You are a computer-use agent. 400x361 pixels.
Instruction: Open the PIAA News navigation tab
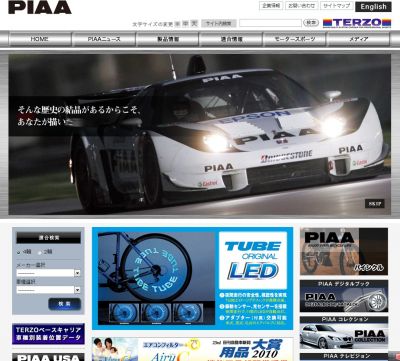click(104, 39)
